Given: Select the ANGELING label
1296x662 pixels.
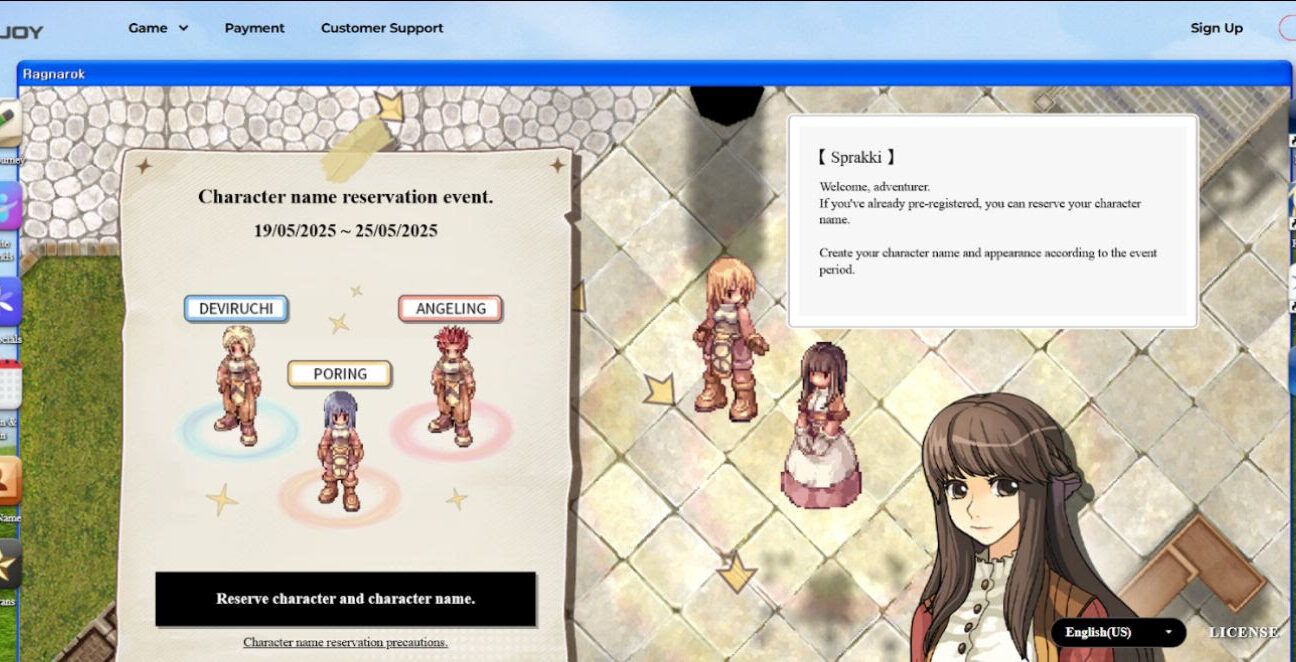Looking at the screenshot, I should point(451,308).
